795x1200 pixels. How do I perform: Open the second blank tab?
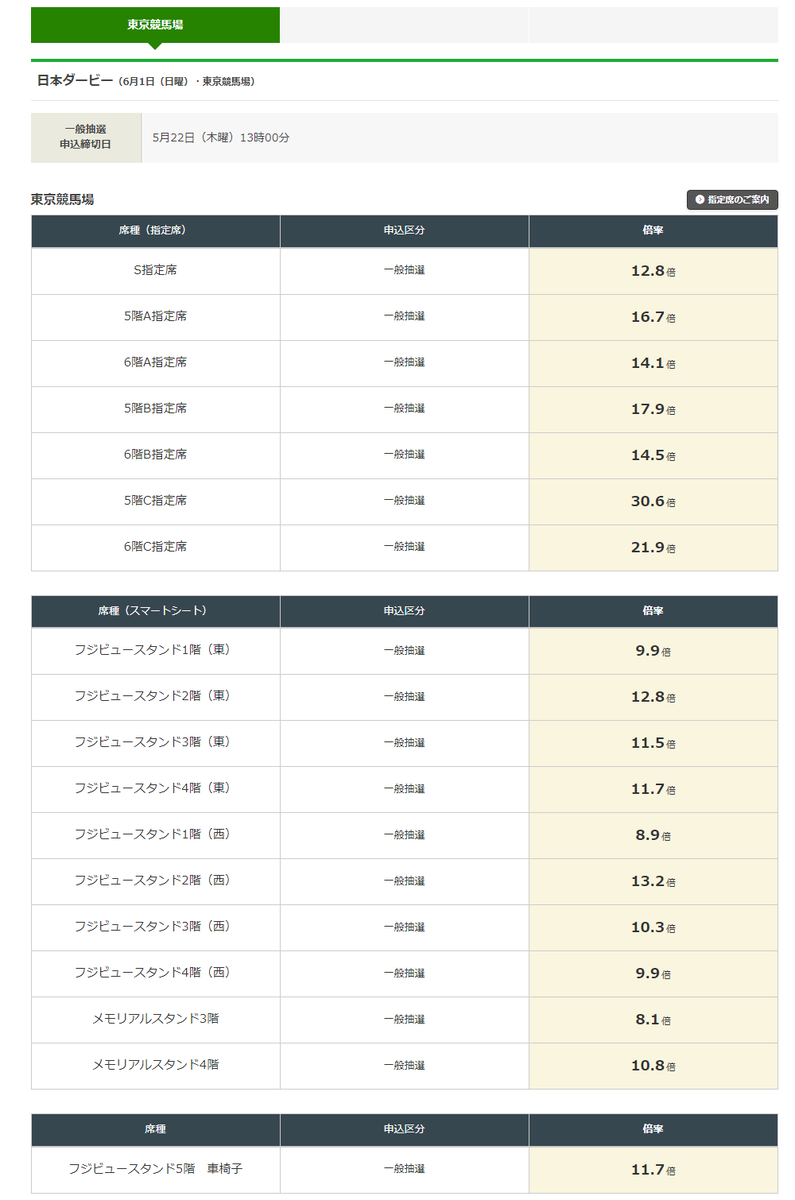pyautogui.click(x=404, y=25)
